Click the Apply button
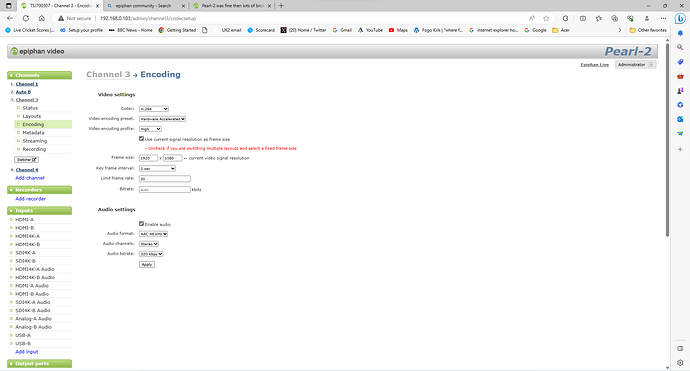Viewport: 690px width, 371px height. [x=147, y=264]
